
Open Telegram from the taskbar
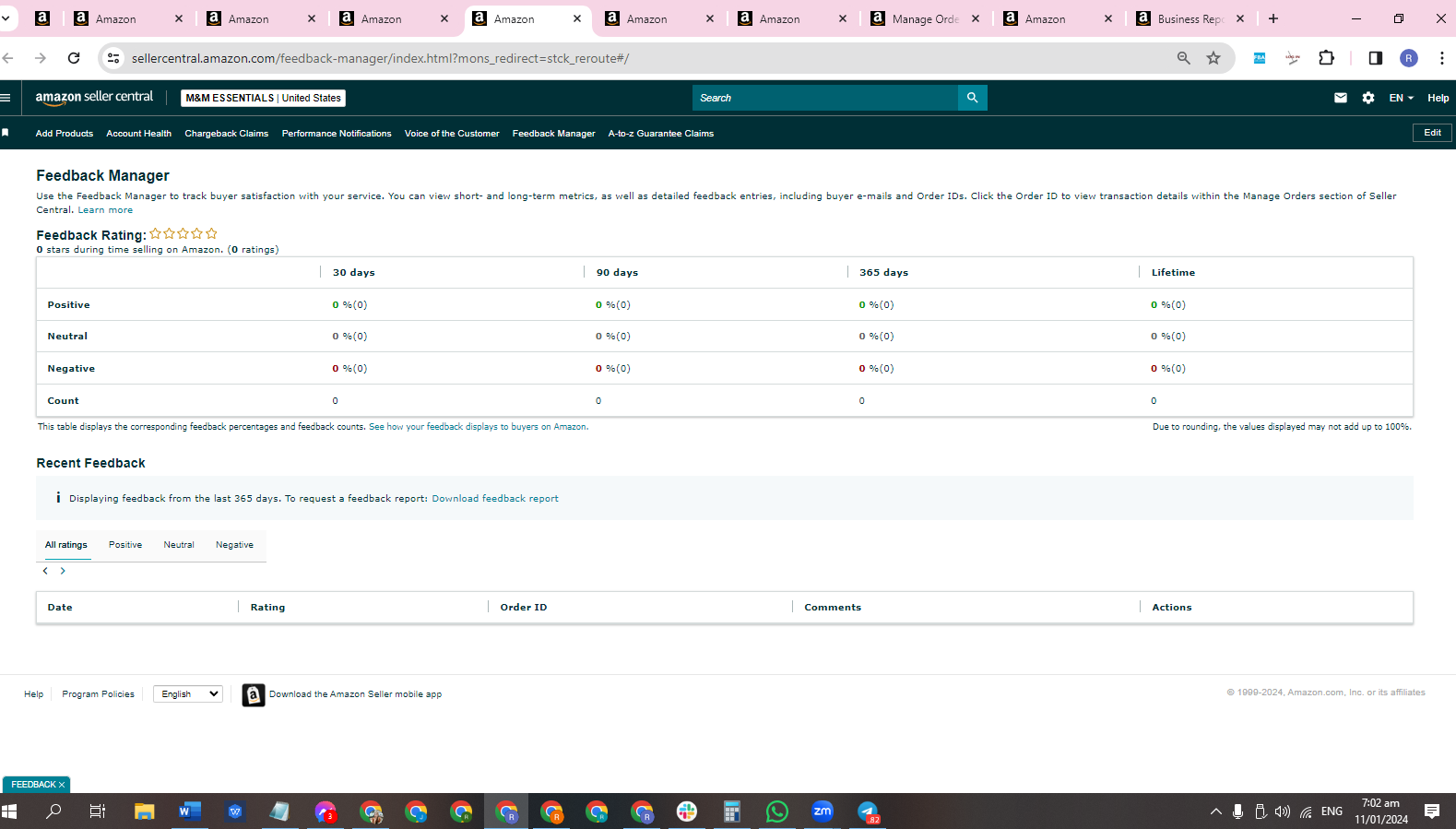click(x=868, y=811)
